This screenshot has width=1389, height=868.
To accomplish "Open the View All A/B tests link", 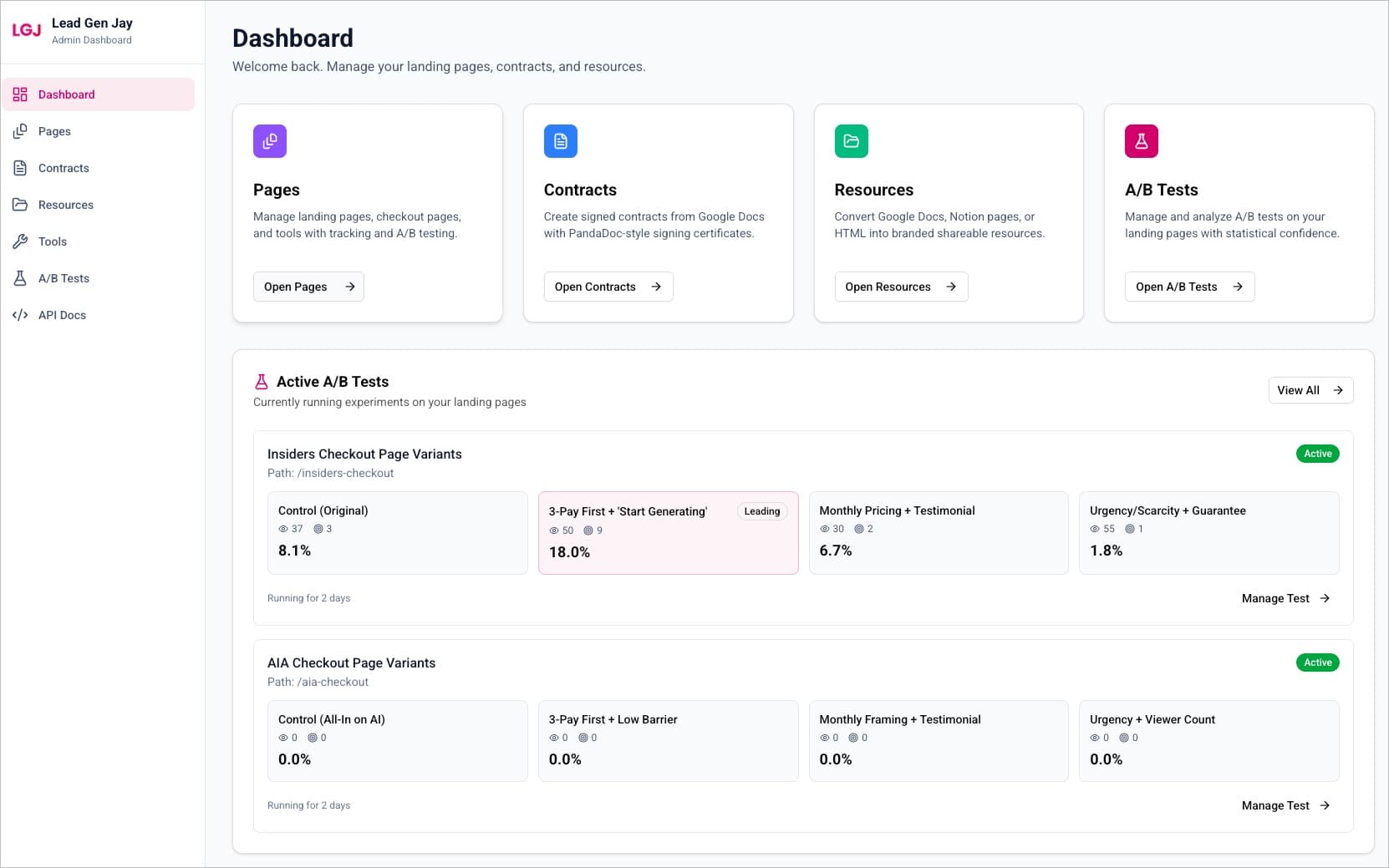I will pyautogui.click(x=1310, y=390).
